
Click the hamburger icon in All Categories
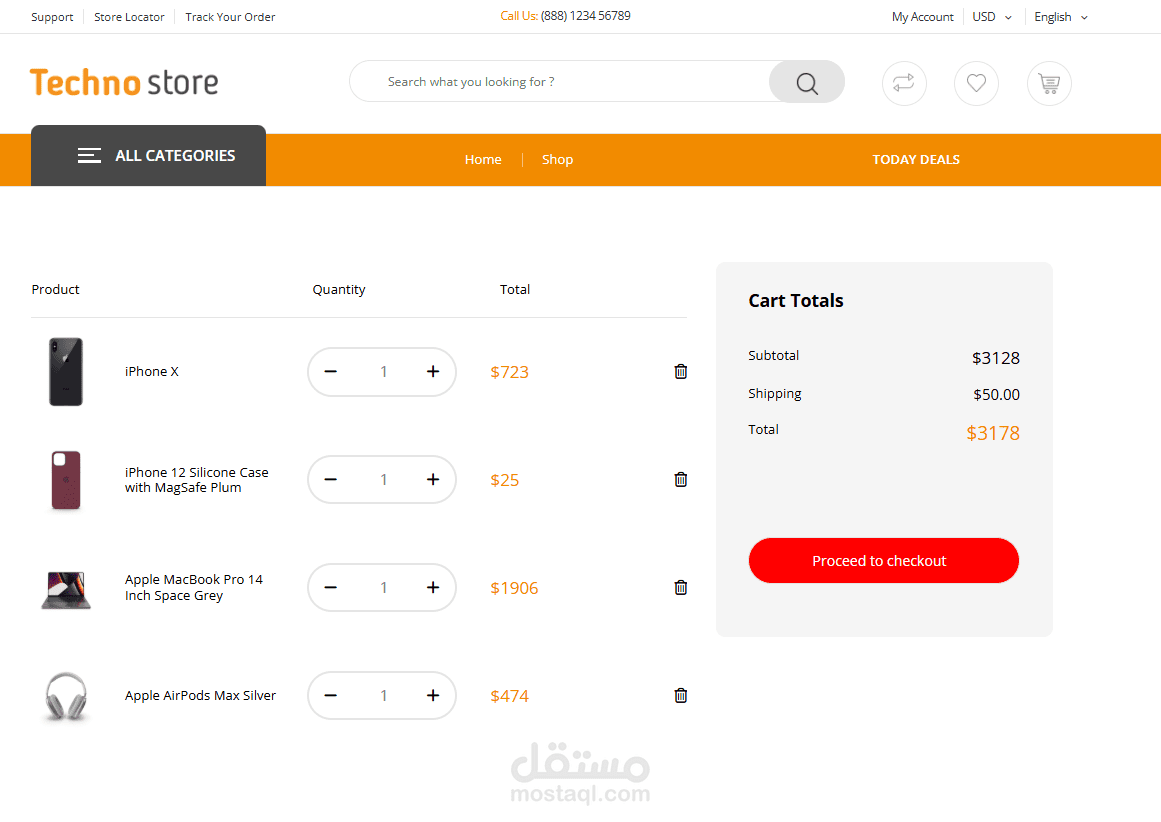pos(89,156)
